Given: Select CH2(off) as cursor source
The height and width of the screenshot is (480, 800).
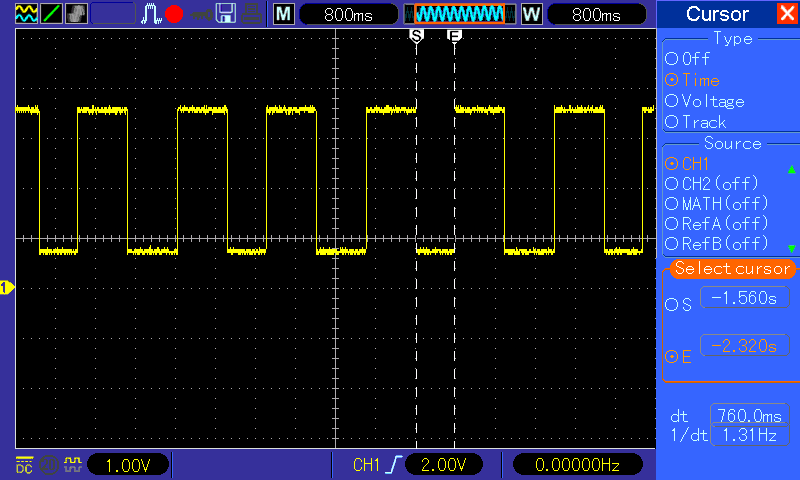Looking at the screenshot, I should [x=712, y=184].
